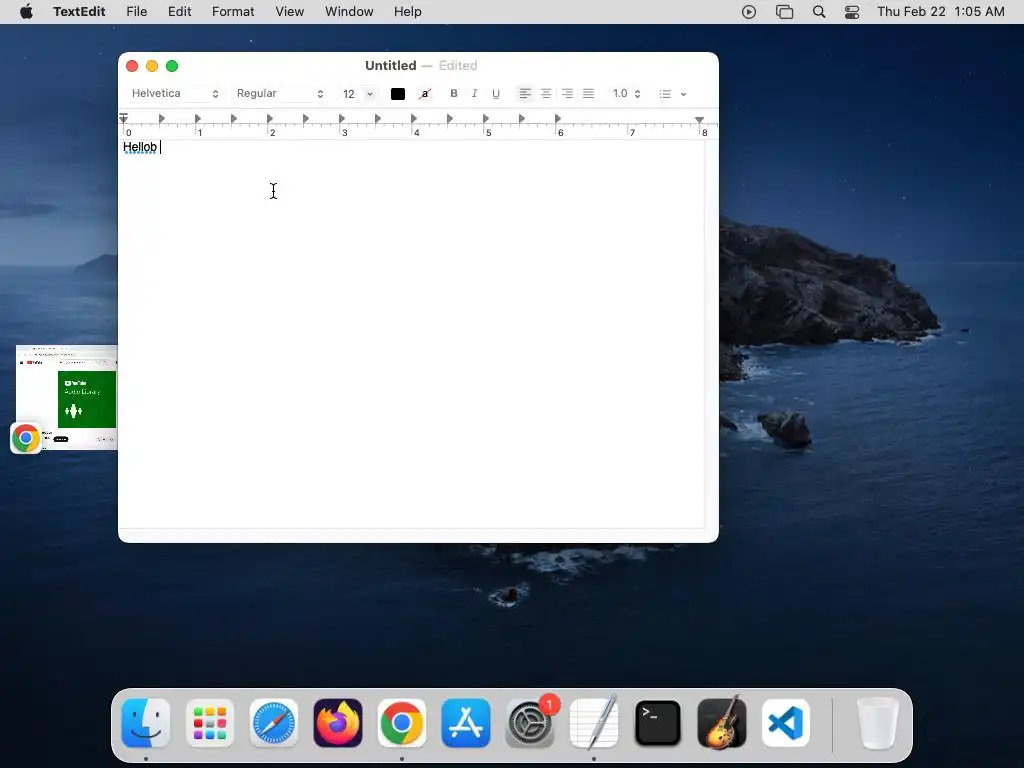The image size is (1024, 768).
Task: Click the screen mirroring menu bar icon
Action: click(784, 12)
